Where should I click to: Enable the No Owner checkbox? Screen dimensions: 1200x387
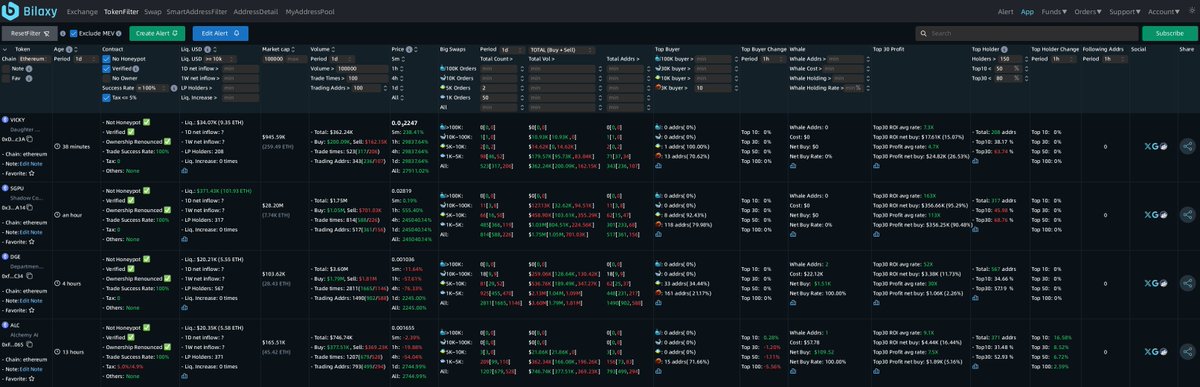click(x=107, y=79)
